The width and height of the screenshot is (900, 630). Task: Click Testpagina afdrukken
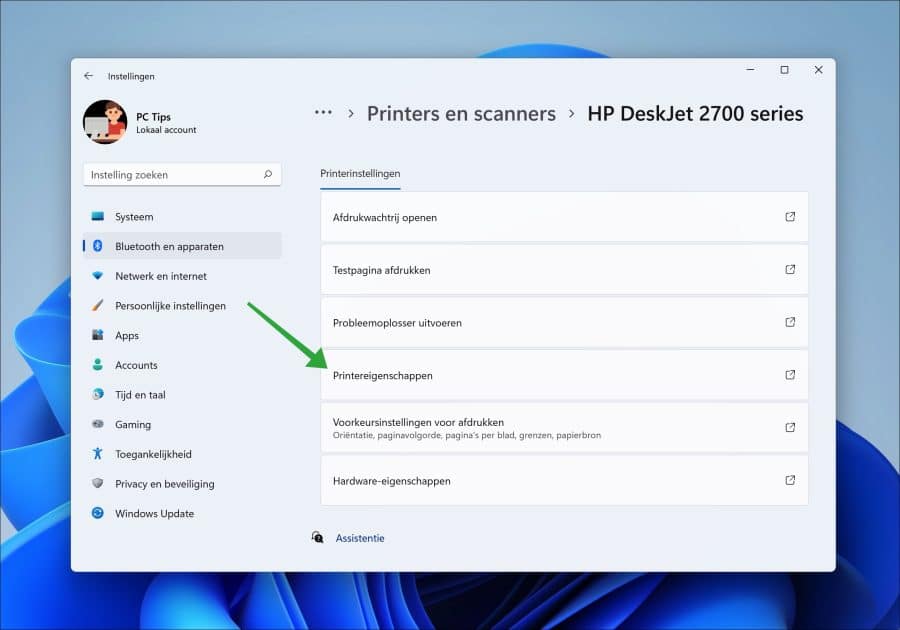(564, 270)
